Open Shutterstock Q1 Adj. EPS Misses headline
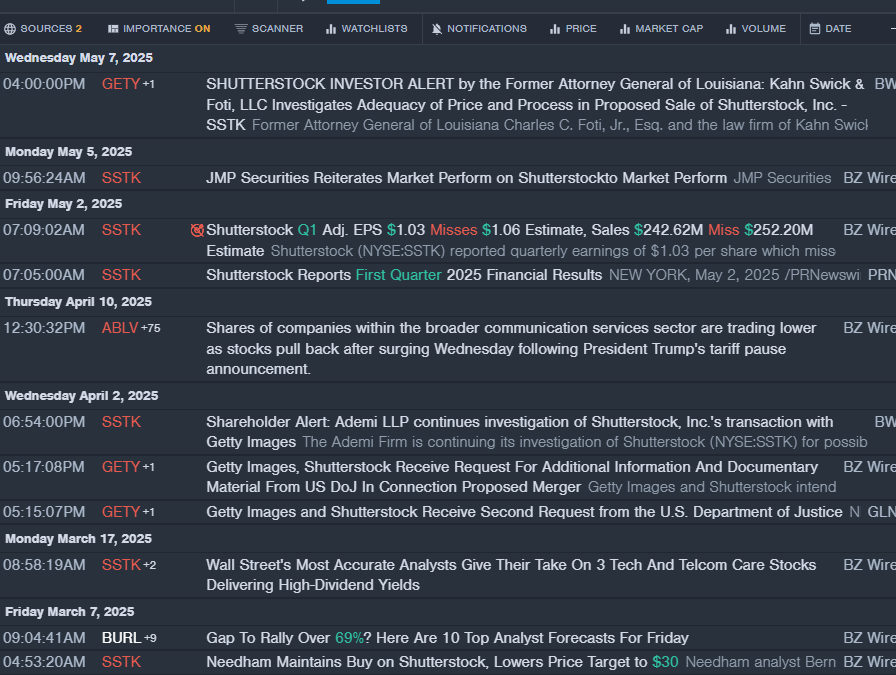The image size is (896, 675). point(510,240)
